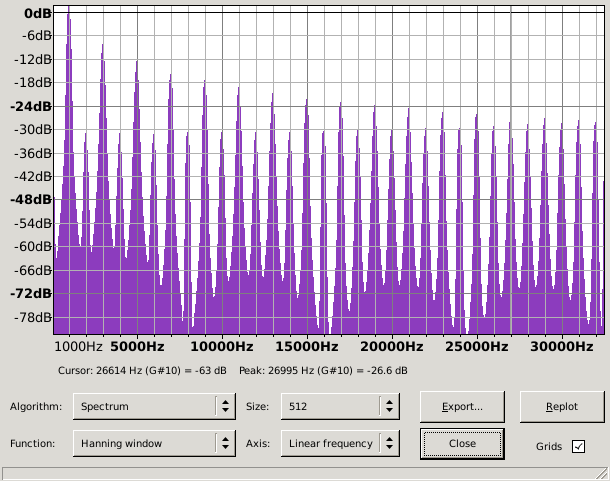This screenshot has height=481, width=610.
Task: Disable the Grids checkbox
Action: point(578,446)
